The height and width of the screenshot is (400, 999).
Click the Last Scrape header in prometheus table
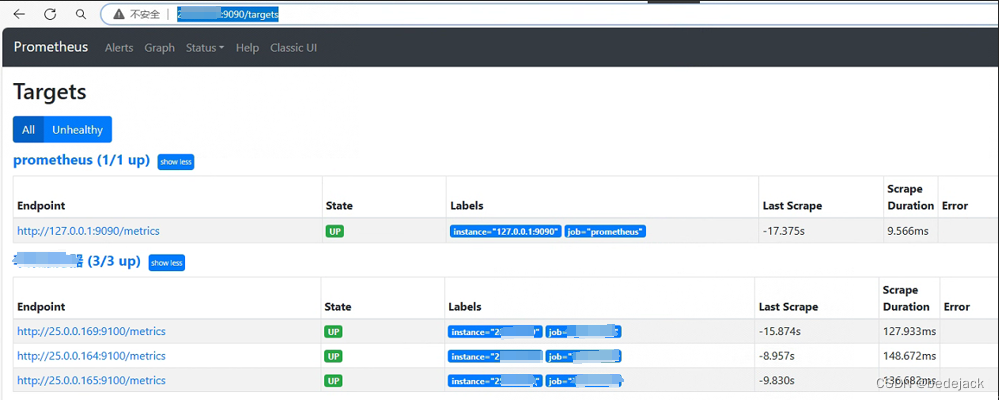point(792,206)
